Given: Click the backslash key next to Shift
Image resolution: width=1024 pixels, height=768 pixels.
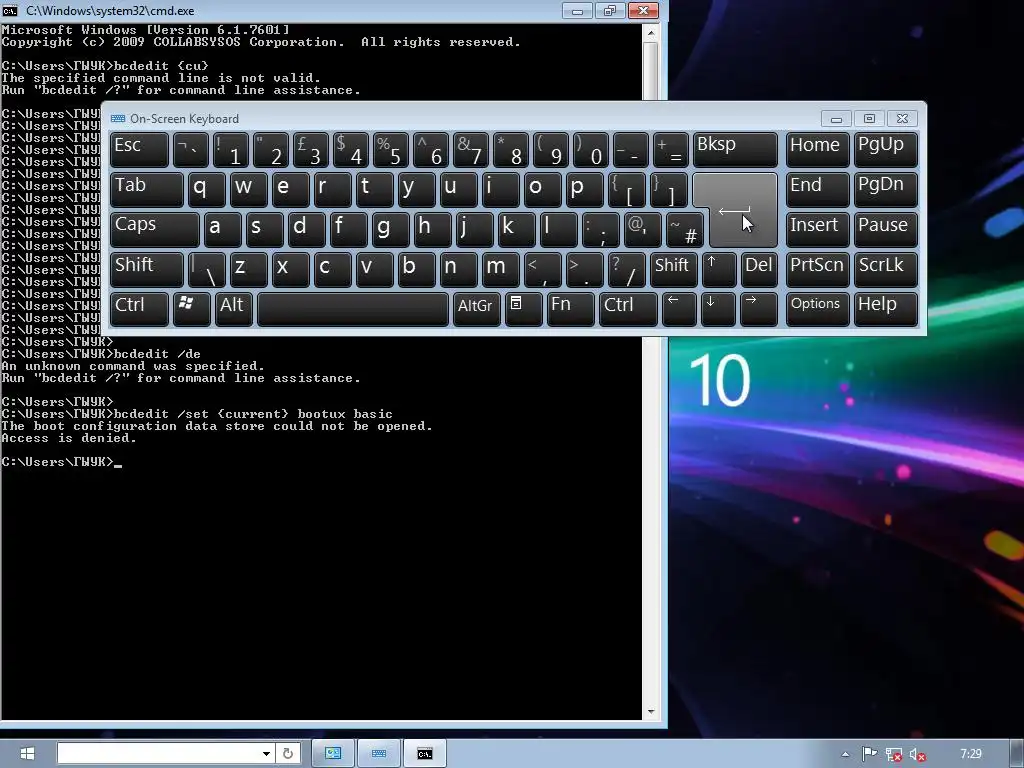Looking at the screenshot, I should pyautogui.click(x=206, y=270).
